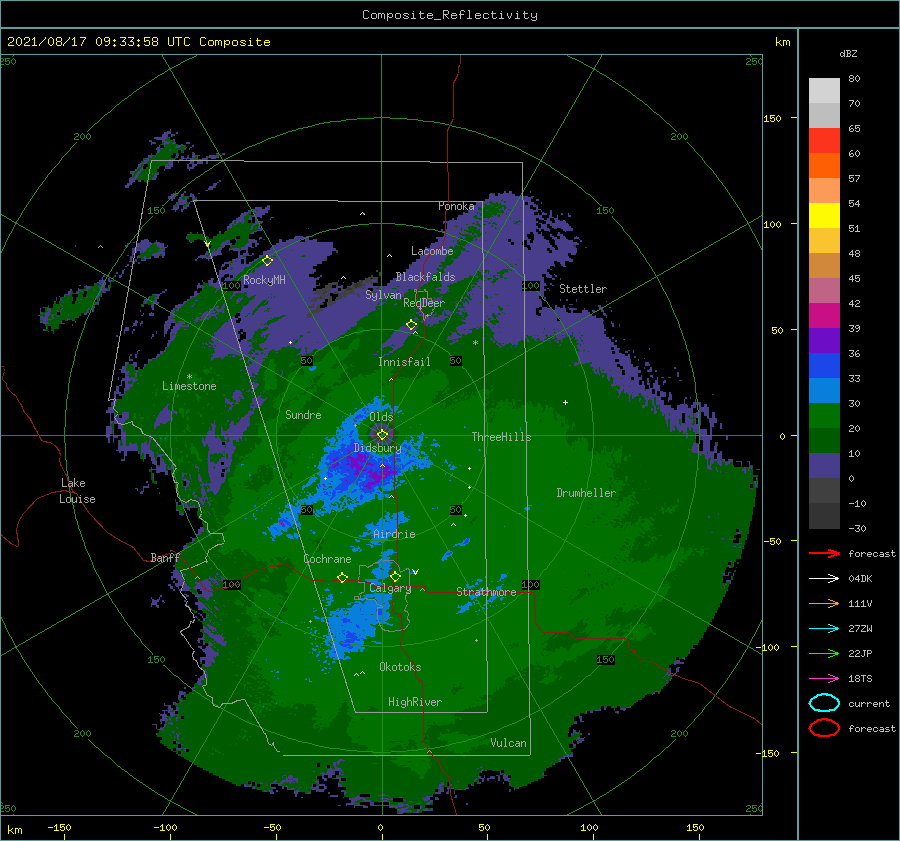Click the asterisk marker above Limestone
900x841 pixels.
[x=189, y=377]
